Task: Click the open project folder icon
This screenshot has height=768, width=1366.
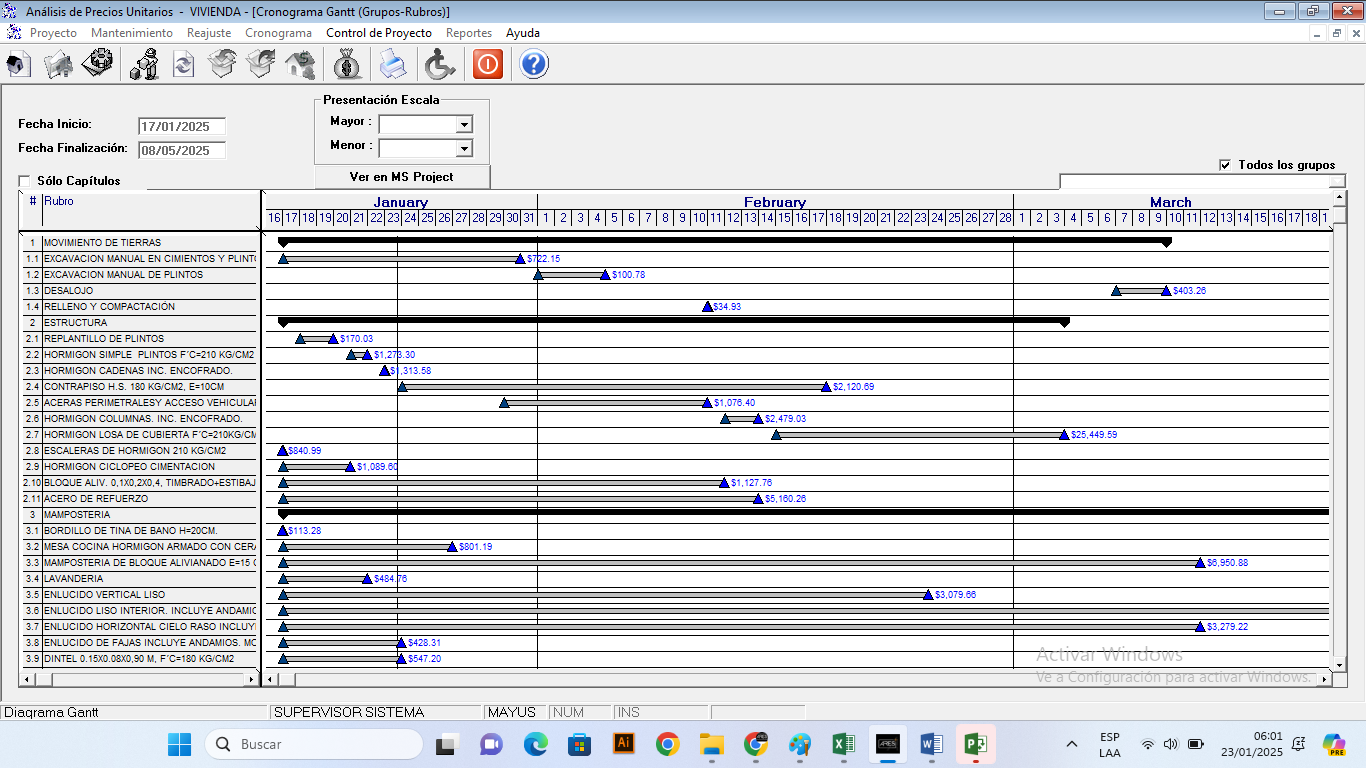Action: point(59,65)
